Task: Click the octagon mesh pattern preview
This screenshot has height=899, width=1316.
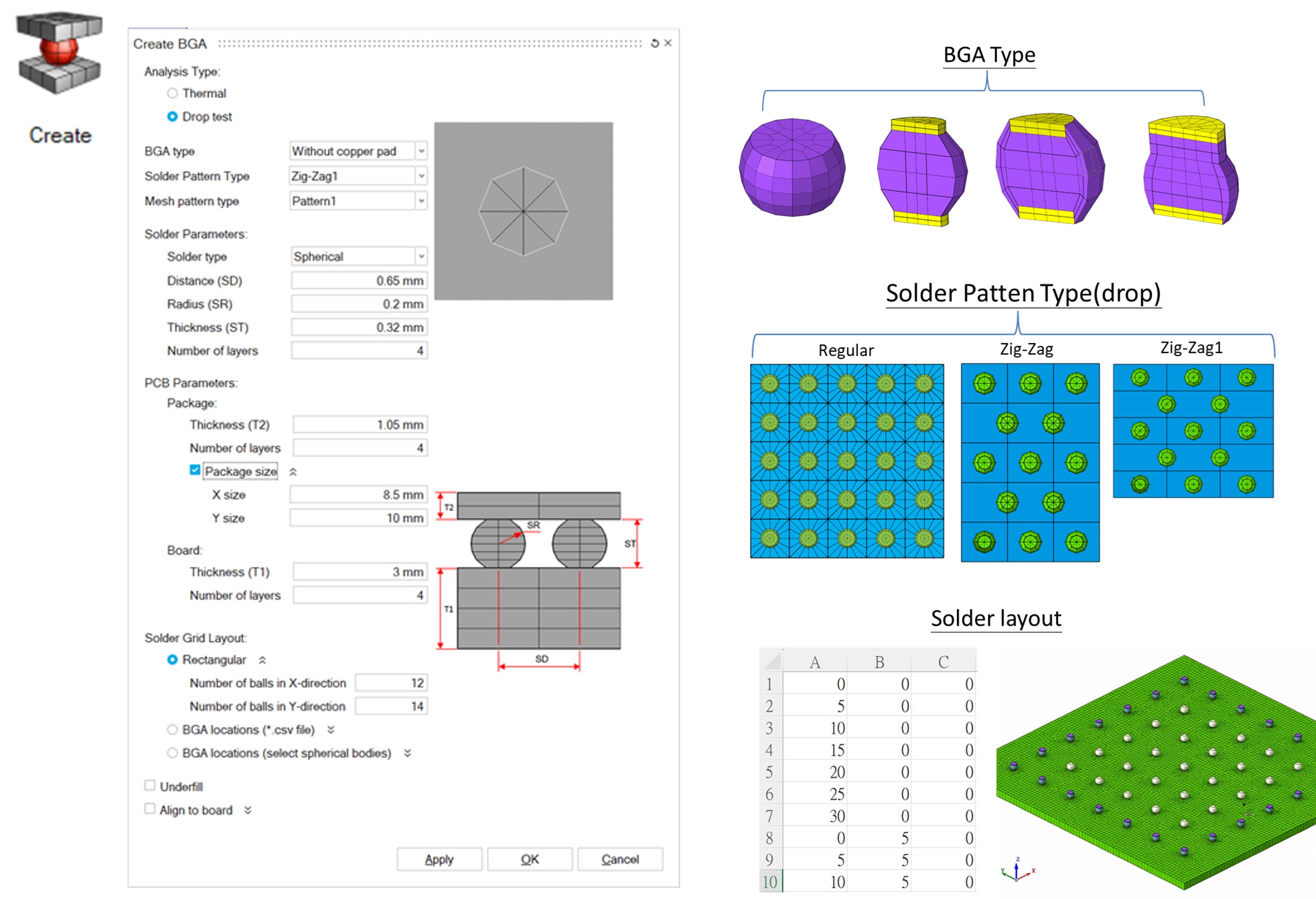Action: 523,211
